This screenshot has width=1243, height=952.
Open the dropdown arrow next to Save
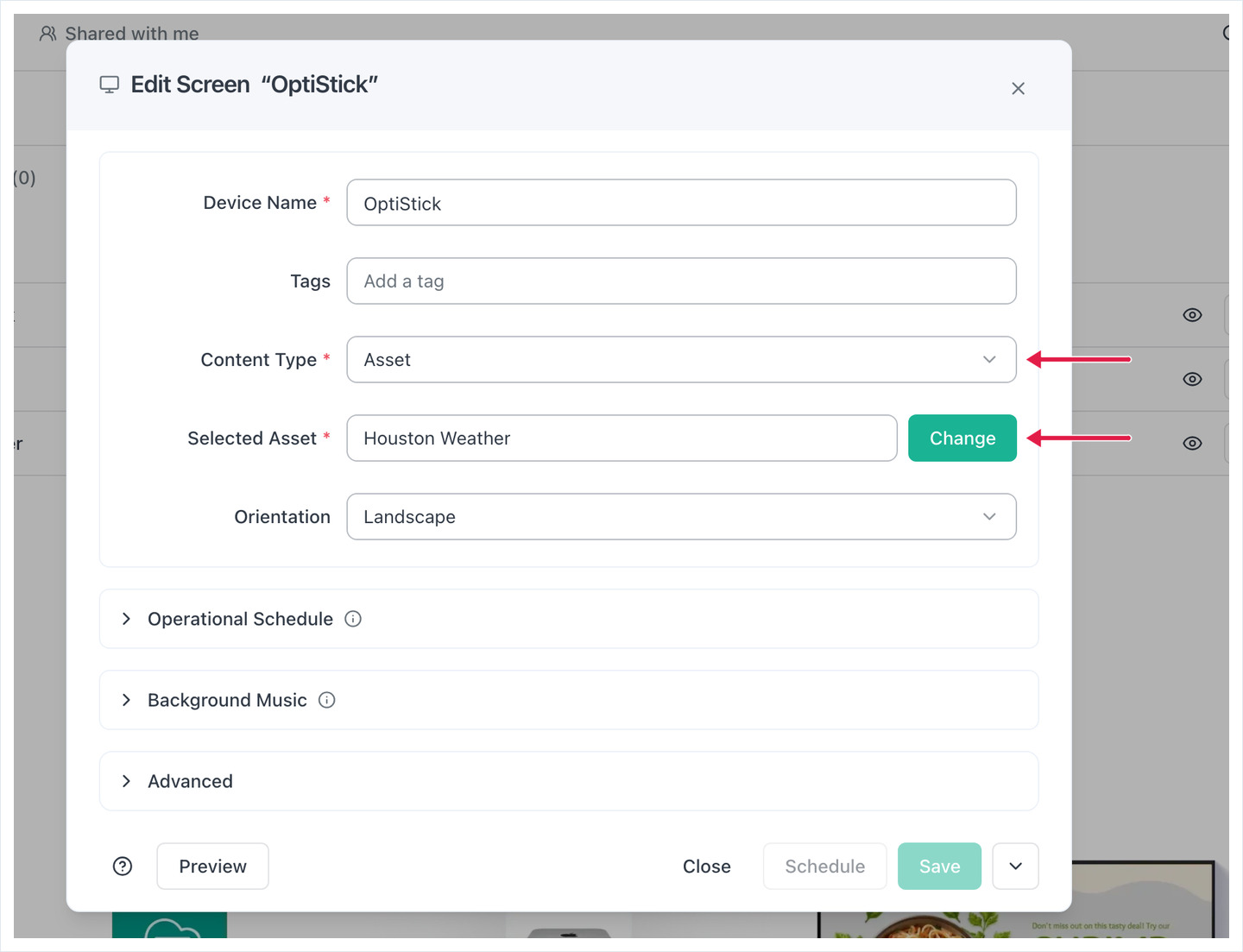(1015, 866)
